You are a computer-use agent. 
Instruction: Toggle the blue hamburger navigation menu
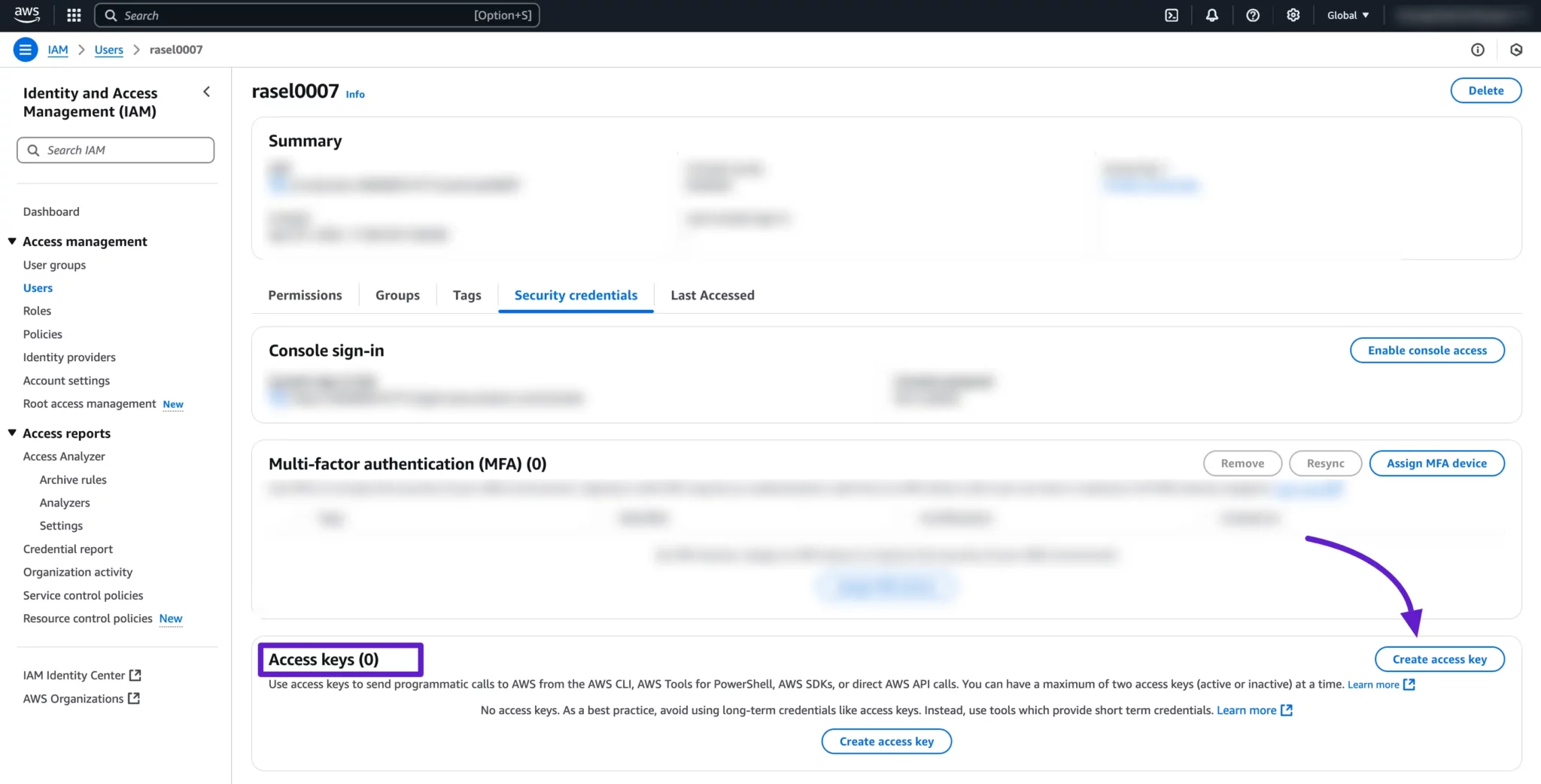(25, 50)
